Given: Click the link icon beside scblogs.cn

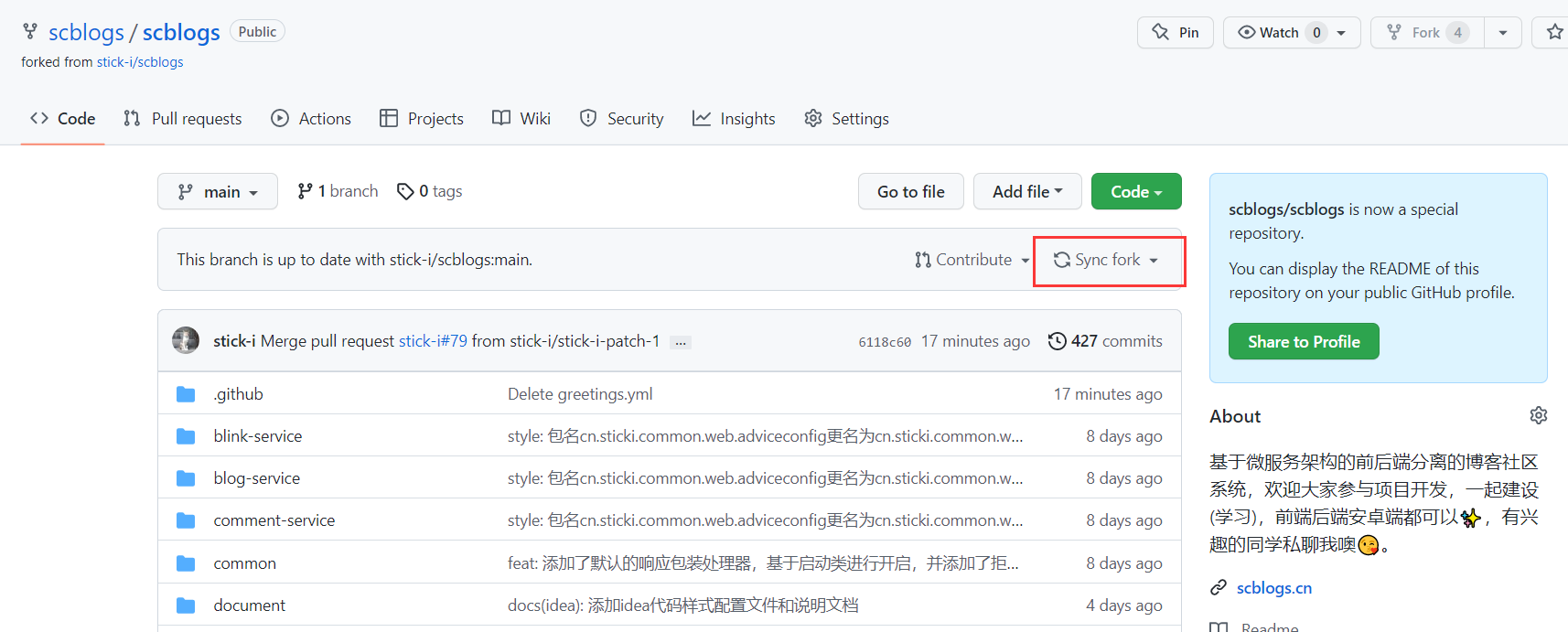Looking at the screenshot, I should tap(1219, 587).
